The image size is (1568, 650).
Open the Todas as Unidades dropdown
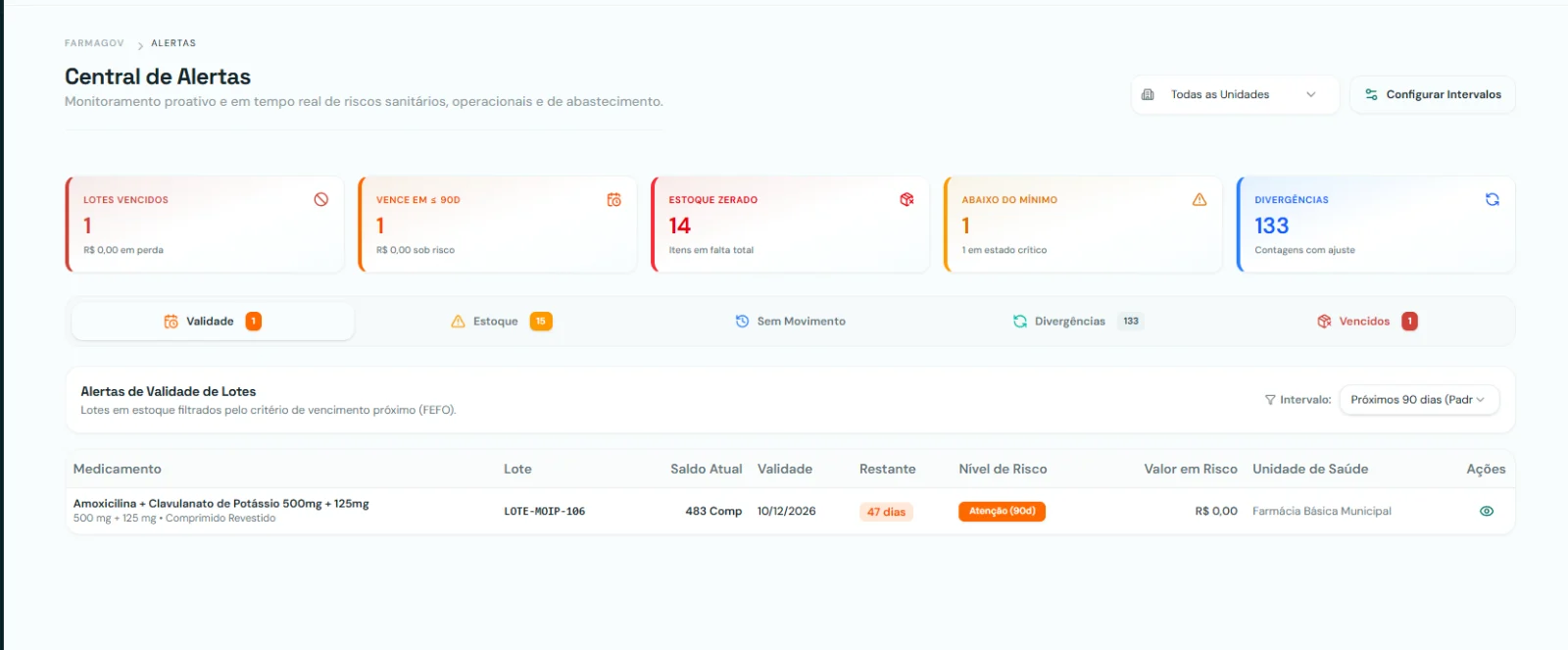click(x=1235, y=95)
